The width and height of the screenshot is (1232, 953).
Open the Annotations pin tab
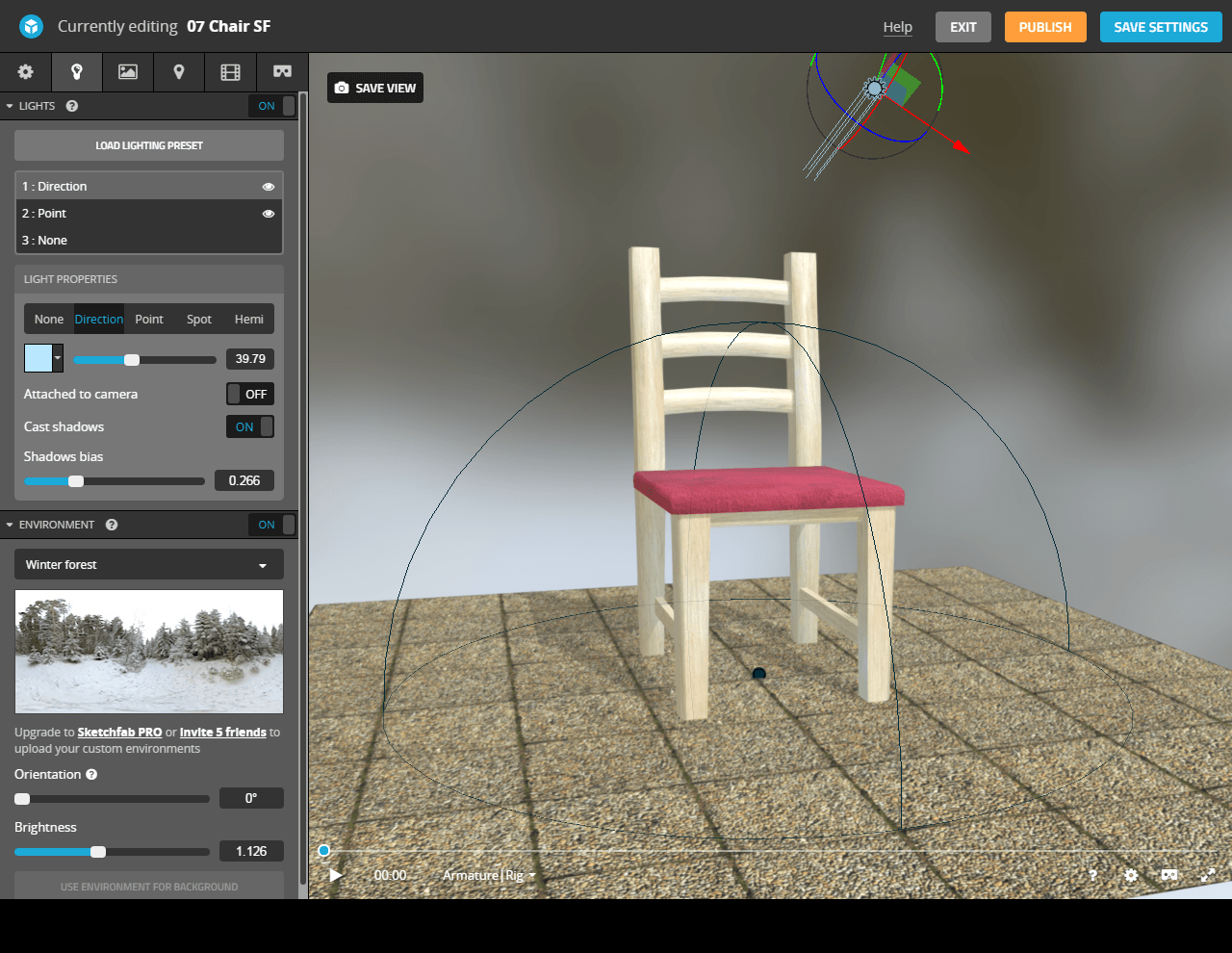[x=179, y=72]
